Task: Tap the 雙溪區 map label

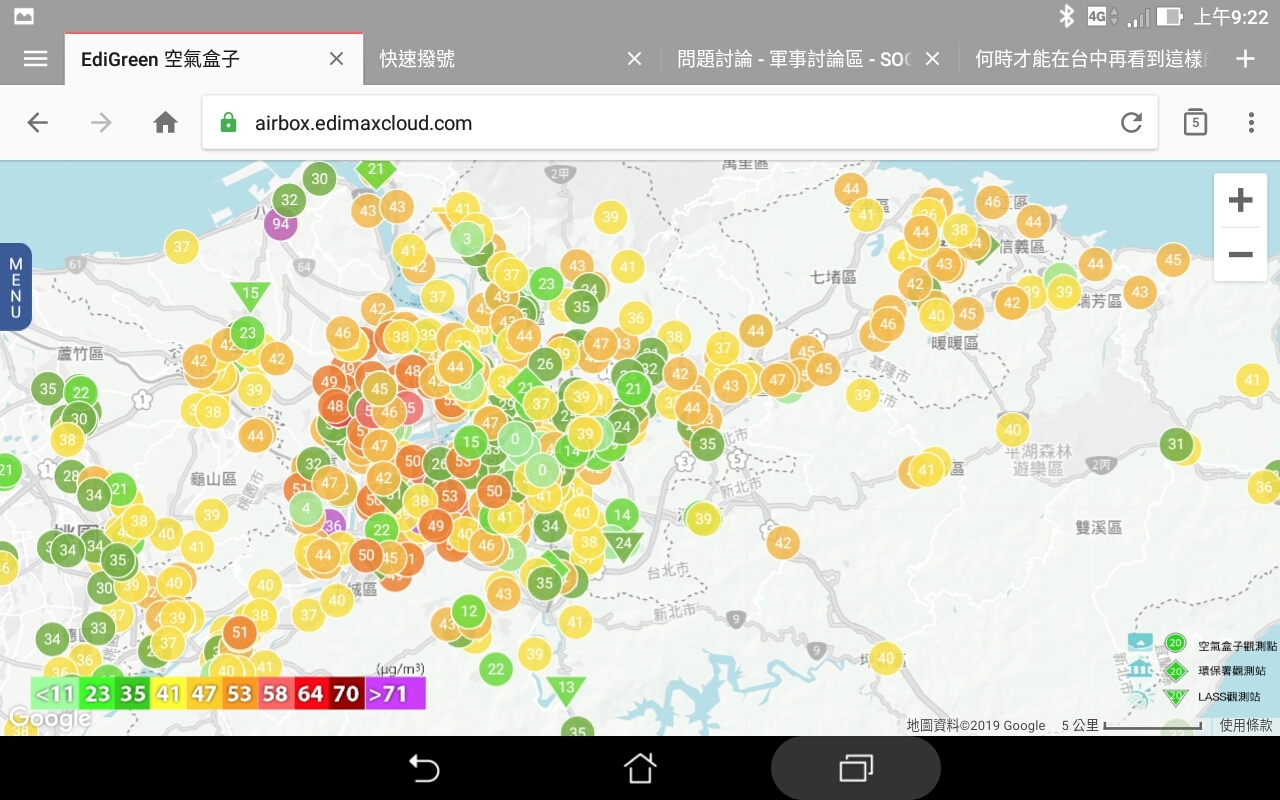Action: point(1099,527)
